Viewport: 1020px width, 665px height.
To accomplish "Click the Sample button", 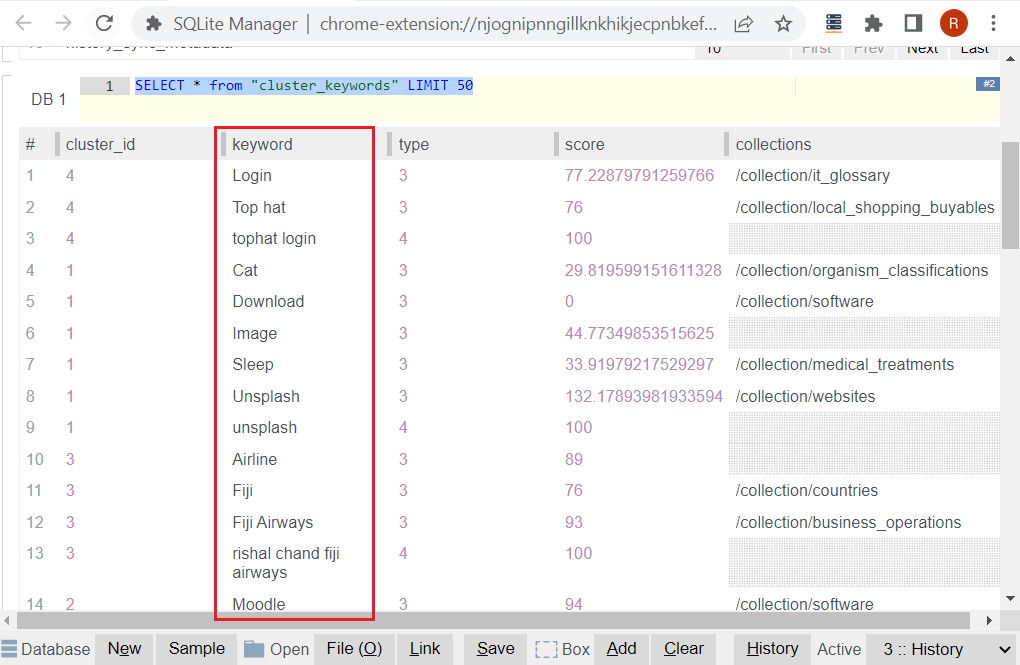I will [196, 648].
